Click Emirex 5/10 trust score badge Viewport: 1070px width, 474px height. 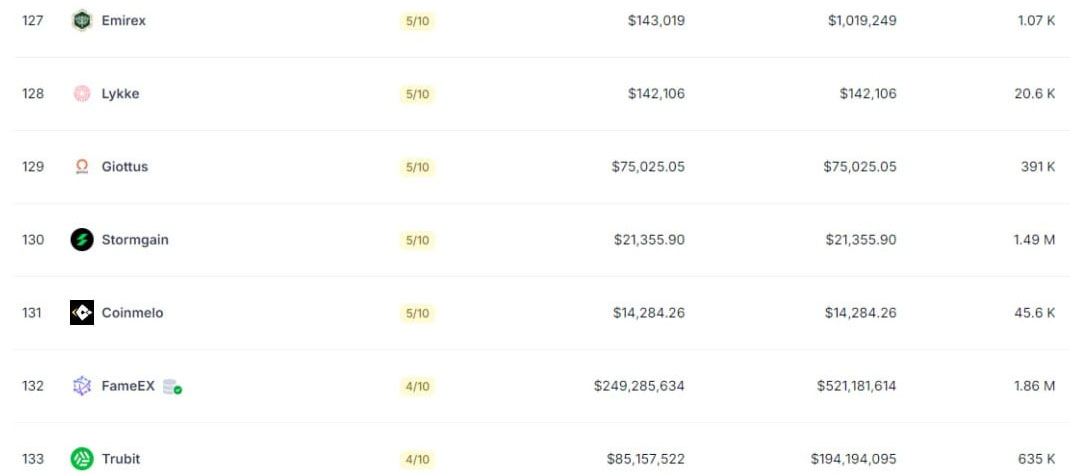(417, 21)
